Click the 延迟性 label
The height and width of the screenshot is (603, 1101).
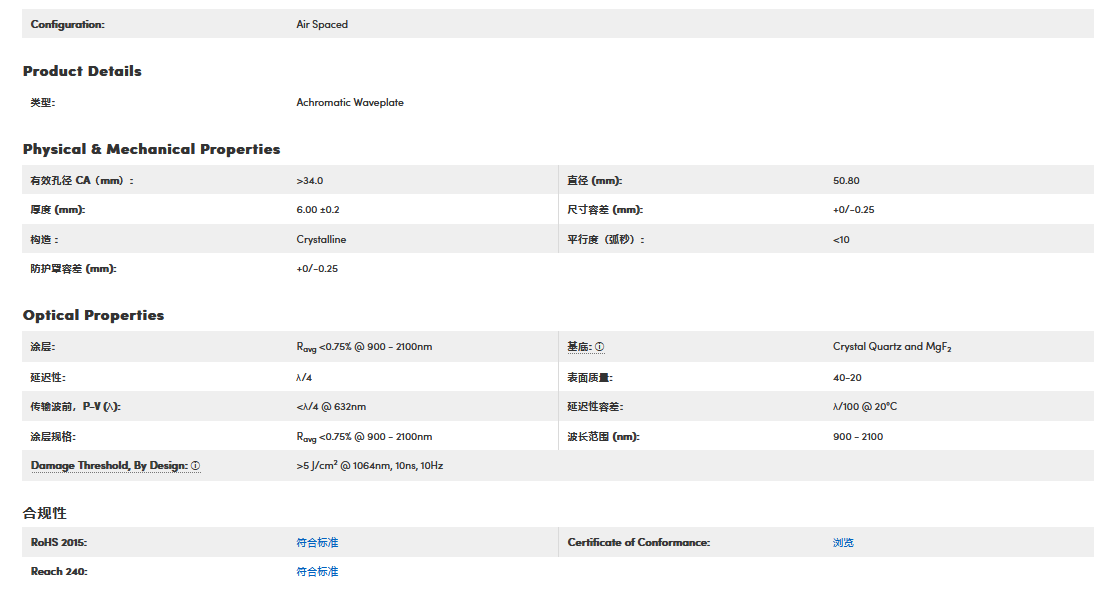point(48,378)
